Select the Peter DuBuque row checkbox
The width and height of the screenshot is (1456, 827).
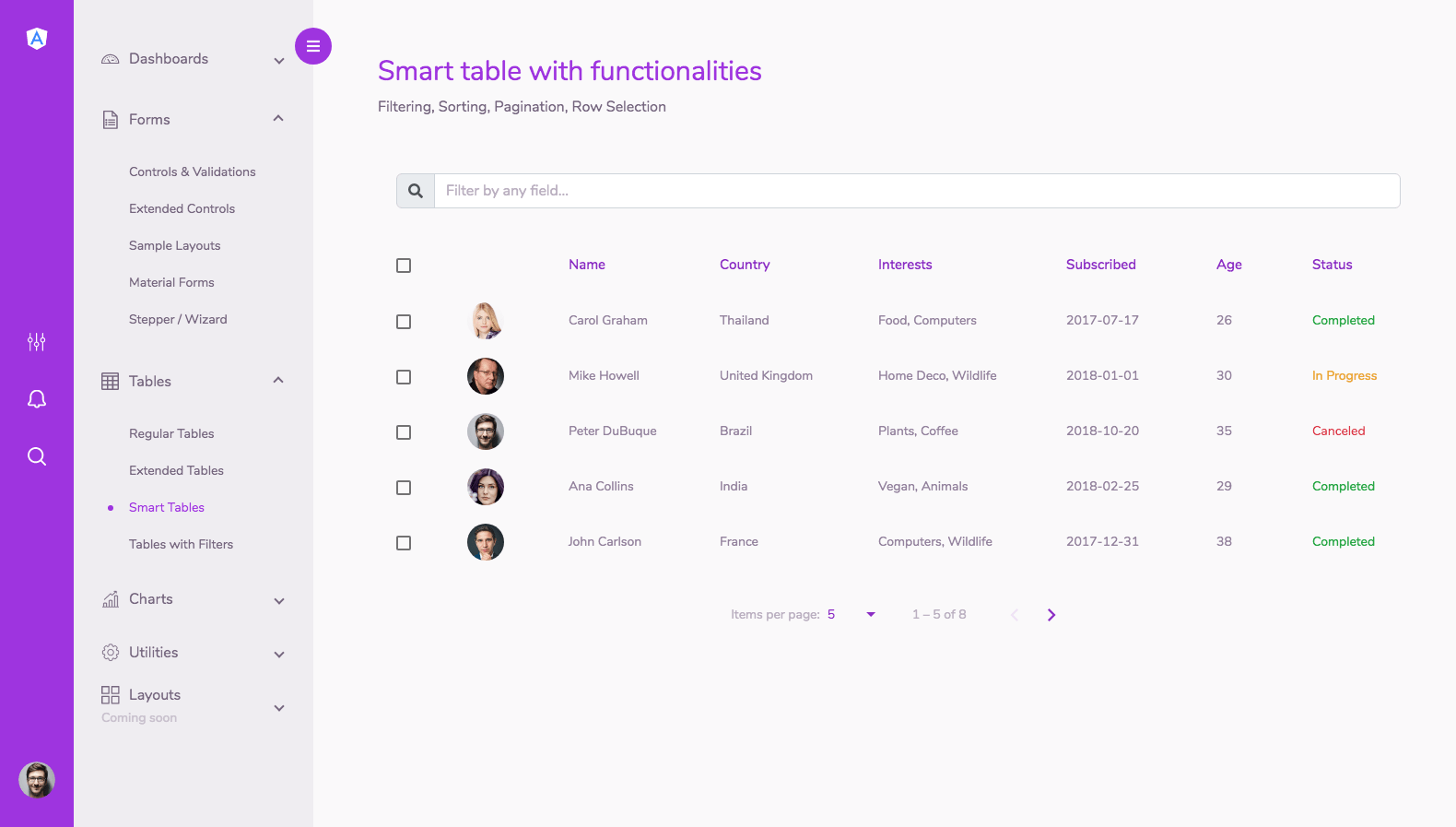pyautogui.click(x=404, y=432)
